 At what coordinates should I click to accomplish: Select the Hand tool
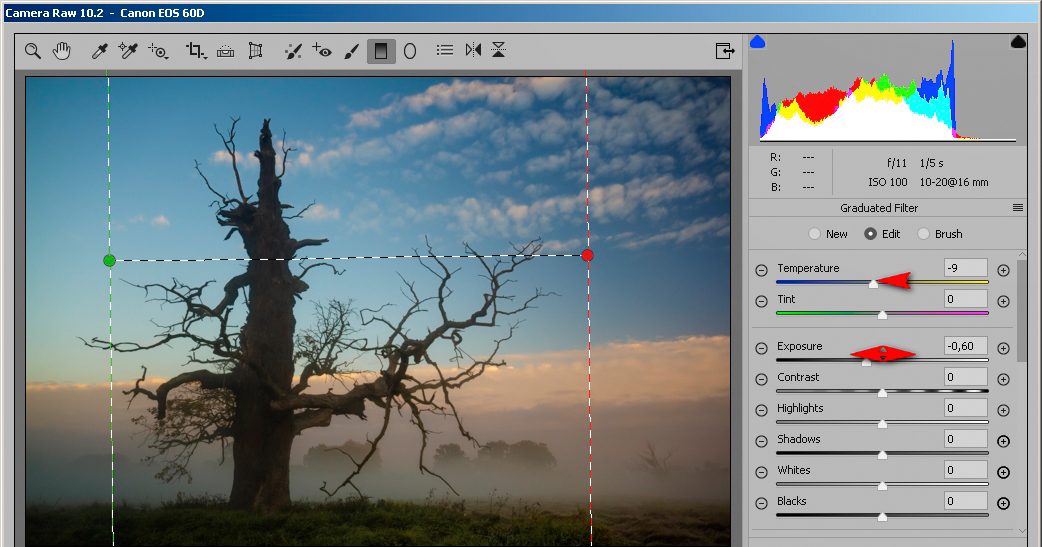(62, 51)
